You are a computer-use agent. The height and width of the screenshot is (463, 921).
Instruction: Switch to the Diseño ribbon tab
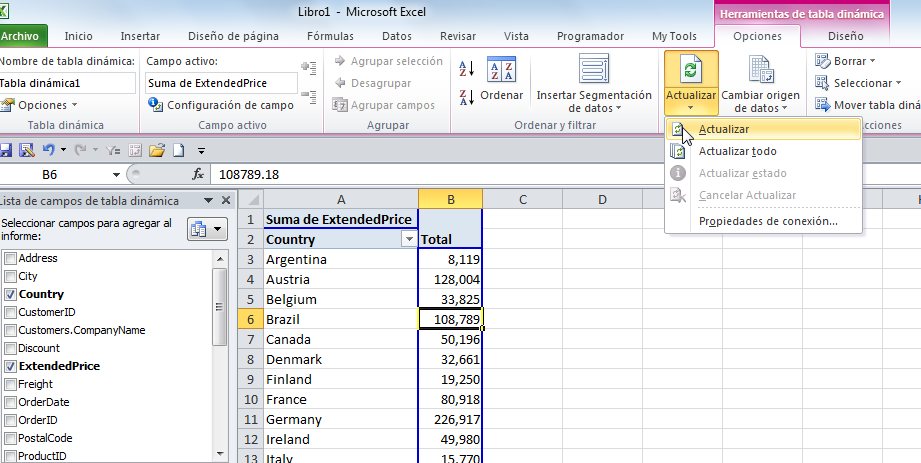click(x=845, y=36)
